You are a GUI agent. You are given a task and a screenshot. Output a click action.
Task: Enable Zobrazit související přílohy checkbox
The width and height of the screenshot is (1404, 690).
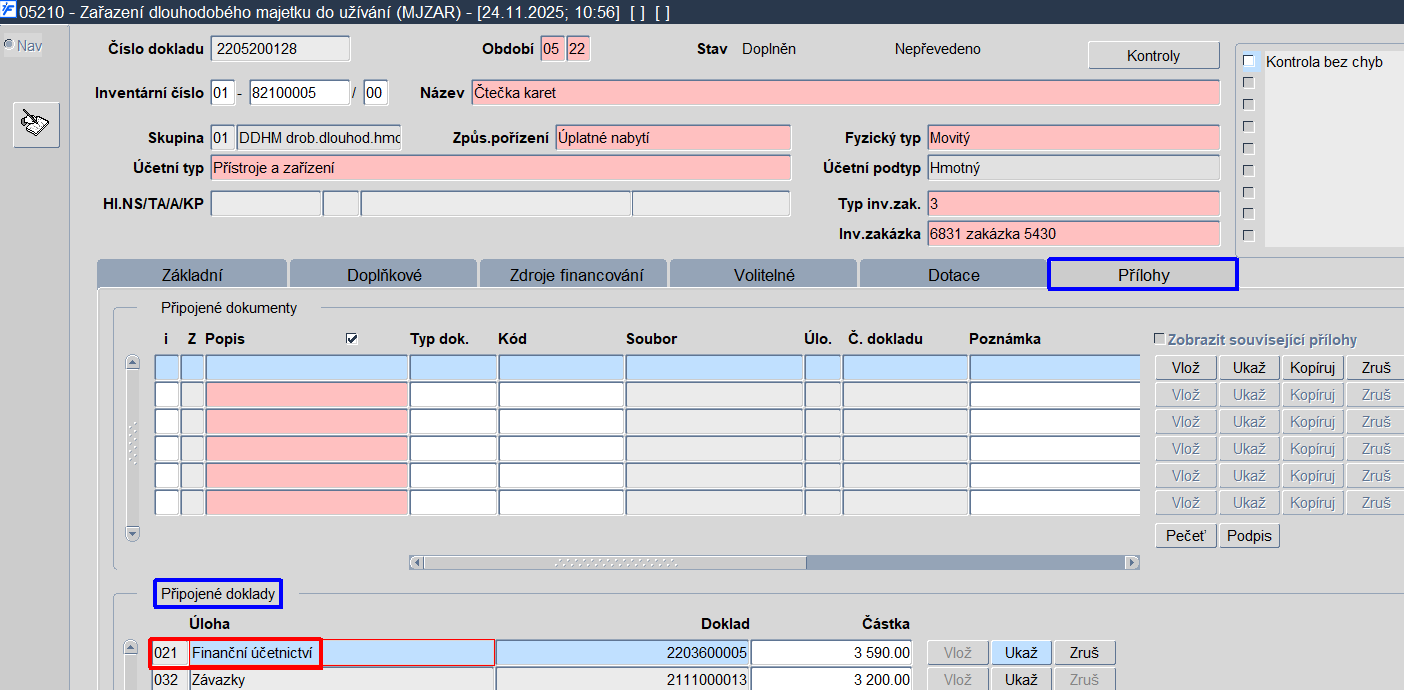pos(1160,339)
